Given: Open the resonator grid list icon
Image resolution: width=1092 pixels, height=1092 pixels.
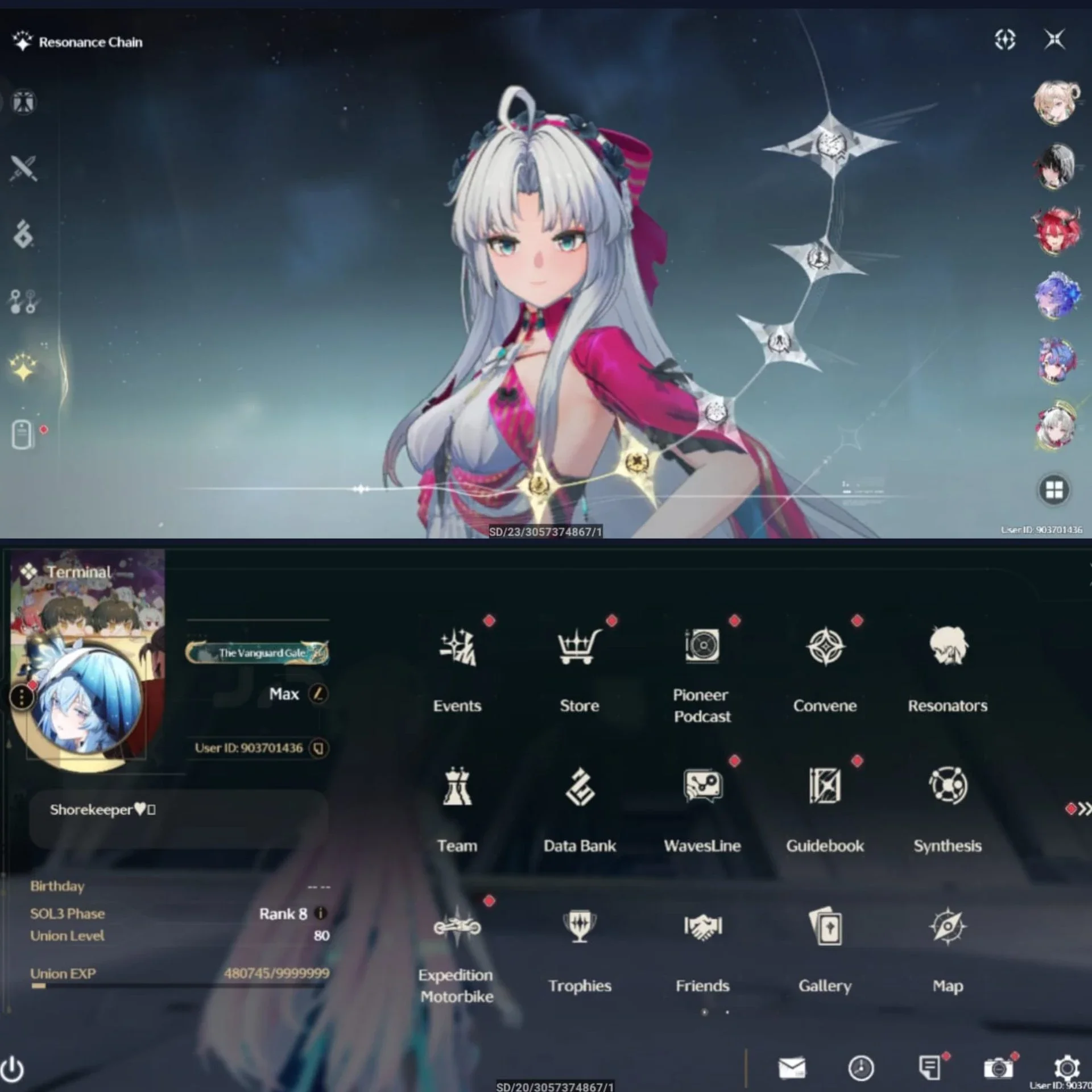Looking at the screenshot, I should (1054, 490).
